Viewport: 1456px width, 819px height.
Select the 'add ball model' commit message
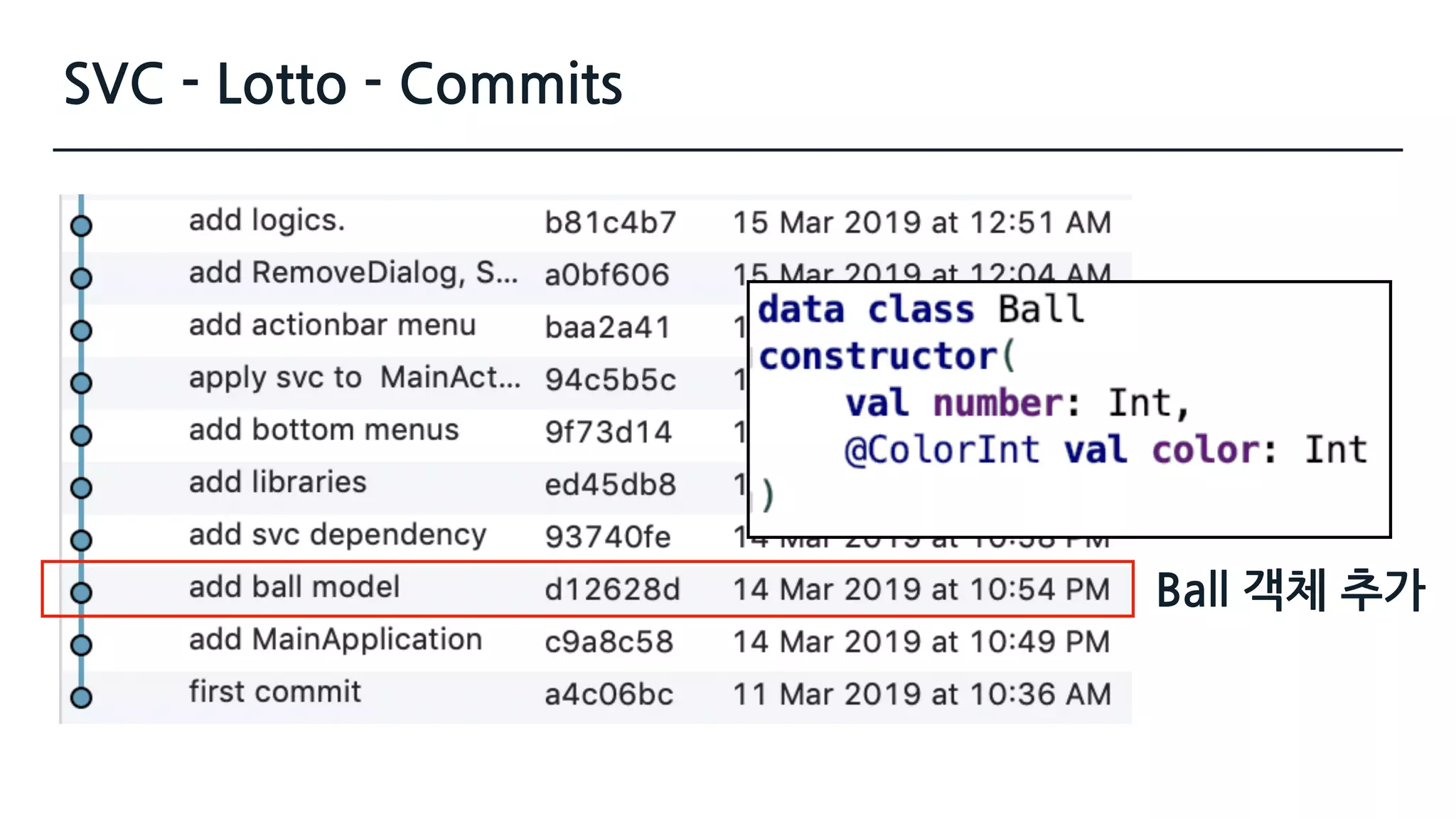[x=294, y=587]
